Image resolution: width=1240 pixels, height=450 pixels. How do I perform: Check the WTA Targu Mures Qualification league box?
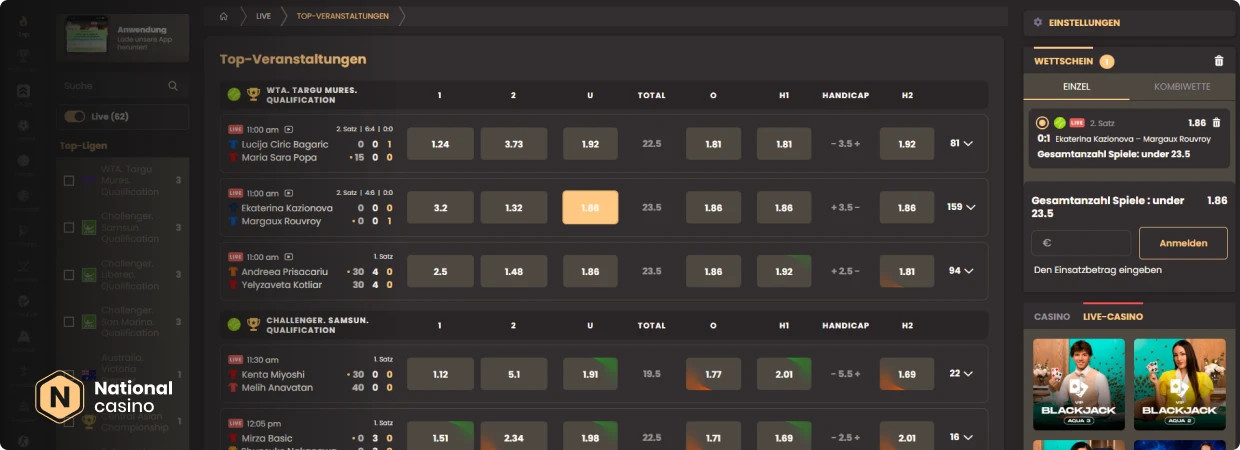coord(69,181)
